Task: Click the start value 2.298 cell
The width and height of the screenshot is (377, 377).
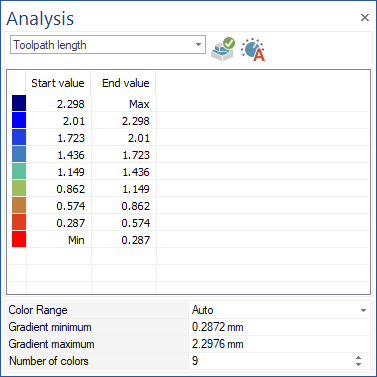Action: tap(58, 104)
